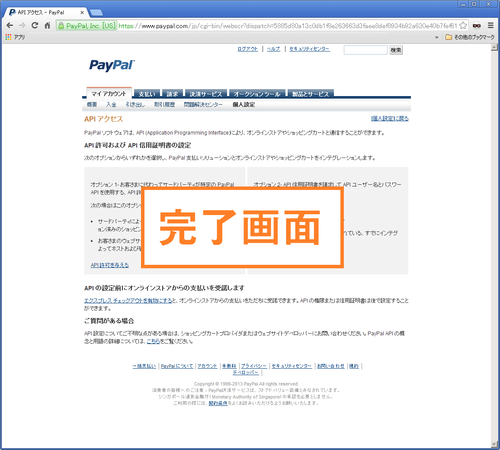
Task: Focus the search text box
Action: [x=365, y=50]
